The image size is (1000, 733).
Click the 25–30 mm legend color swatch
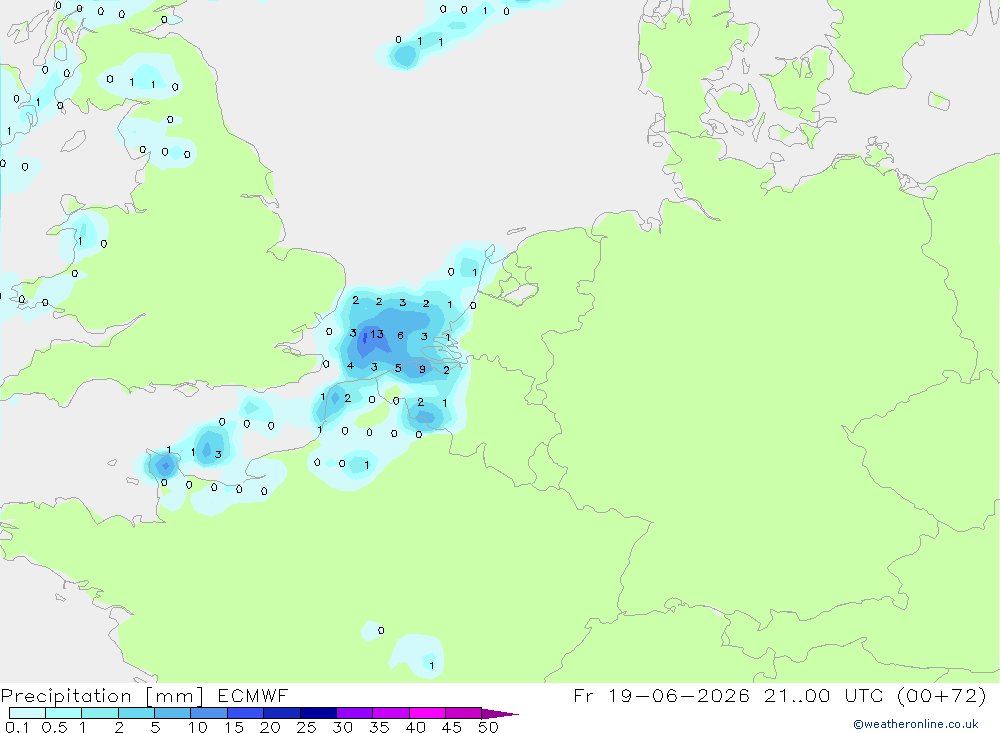click(318, 713)
